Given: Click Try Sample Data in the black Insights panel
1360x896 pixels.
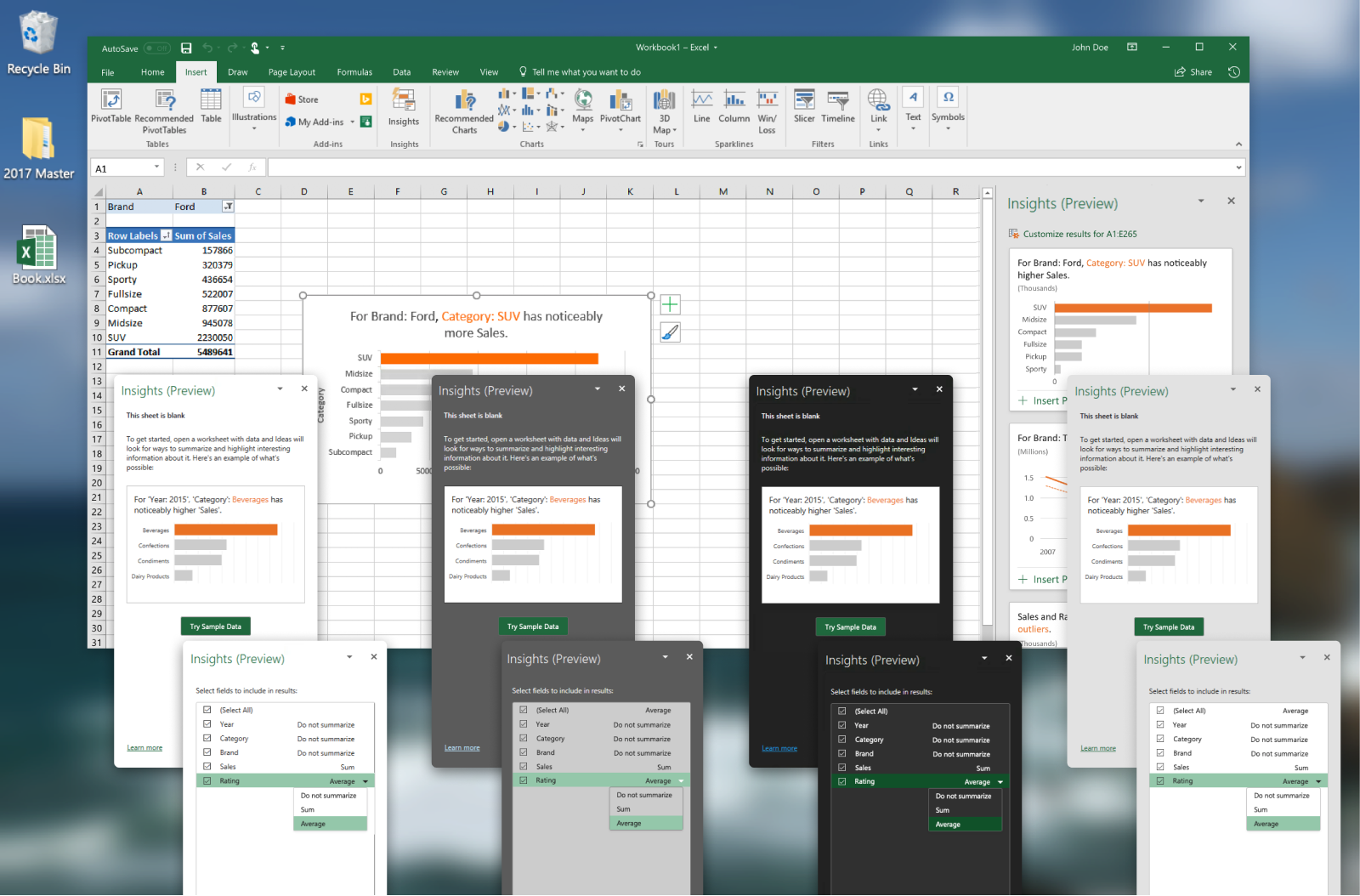Looking at the screenshot, I should (850, 627).
